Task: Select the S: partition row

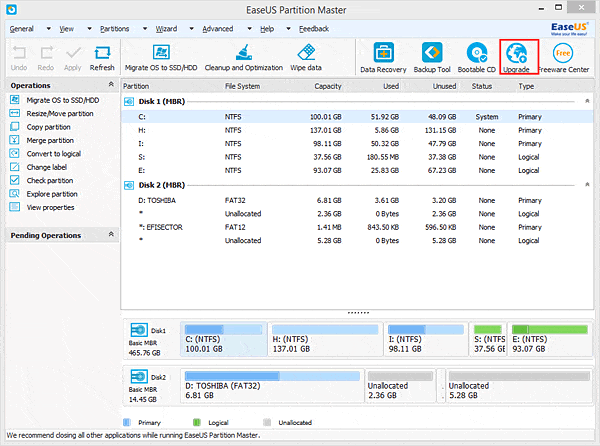Action: coord(357,157)
